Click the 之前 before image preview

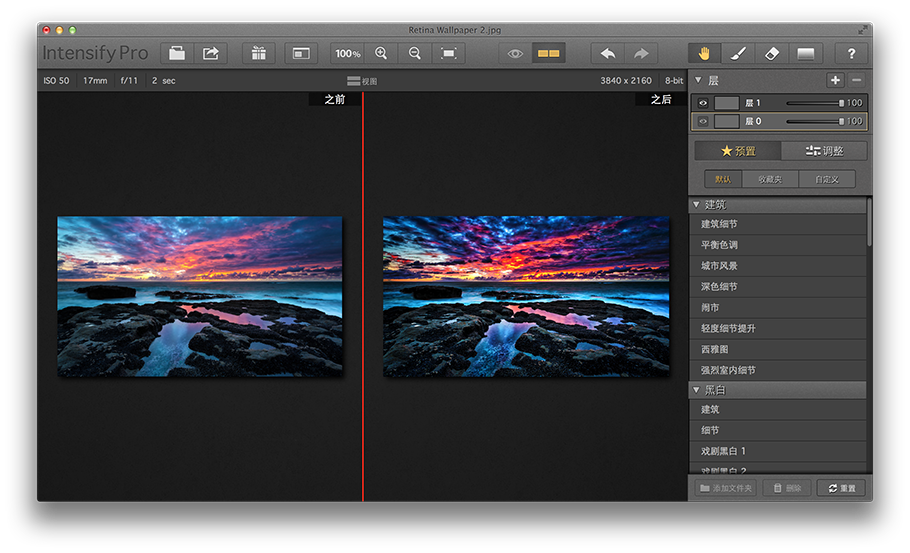click(200, 297)
